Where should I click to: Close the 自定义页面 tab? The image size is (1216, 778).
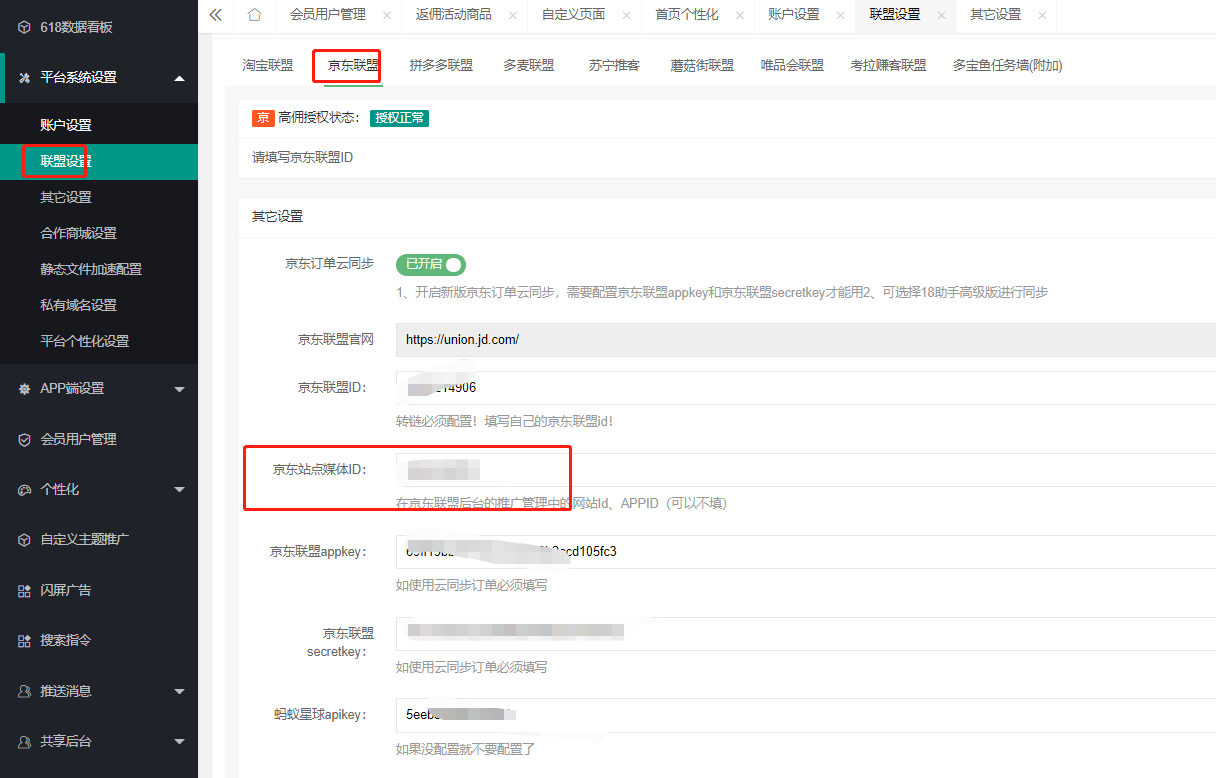point(626,15)
